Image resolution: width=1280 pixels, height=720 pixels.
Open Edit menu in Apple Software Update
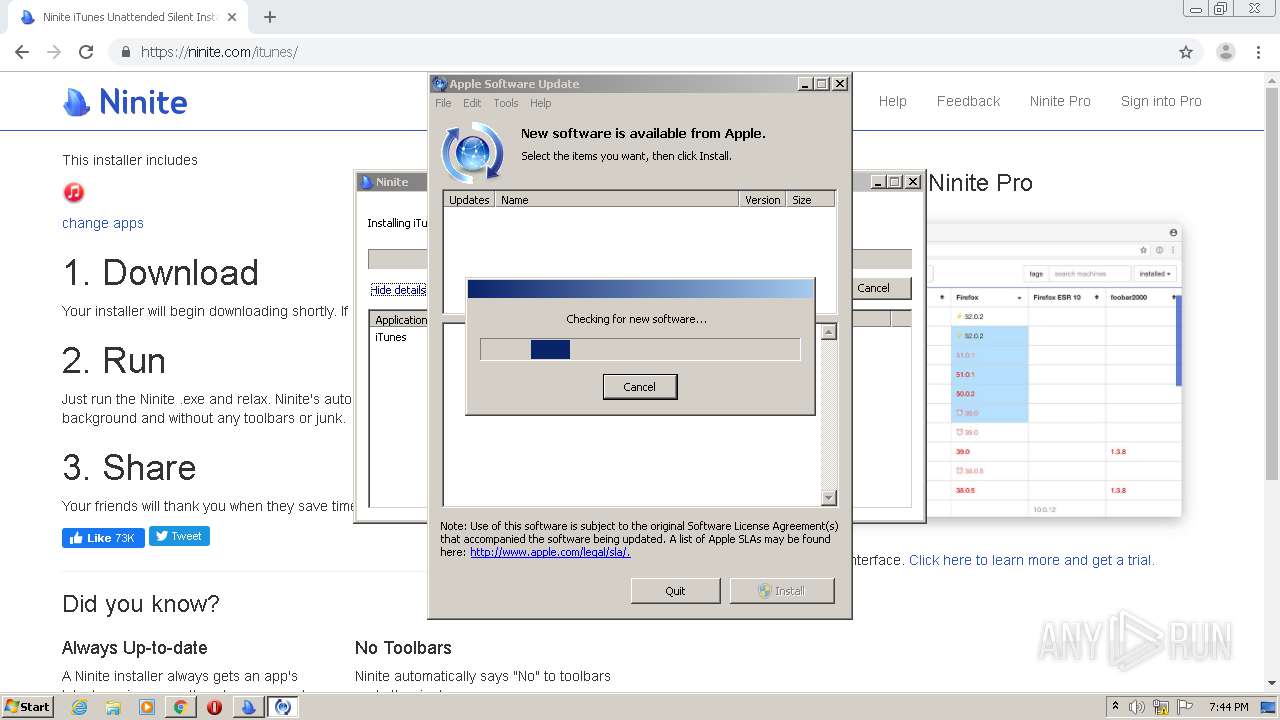click(x=472, y=103)
